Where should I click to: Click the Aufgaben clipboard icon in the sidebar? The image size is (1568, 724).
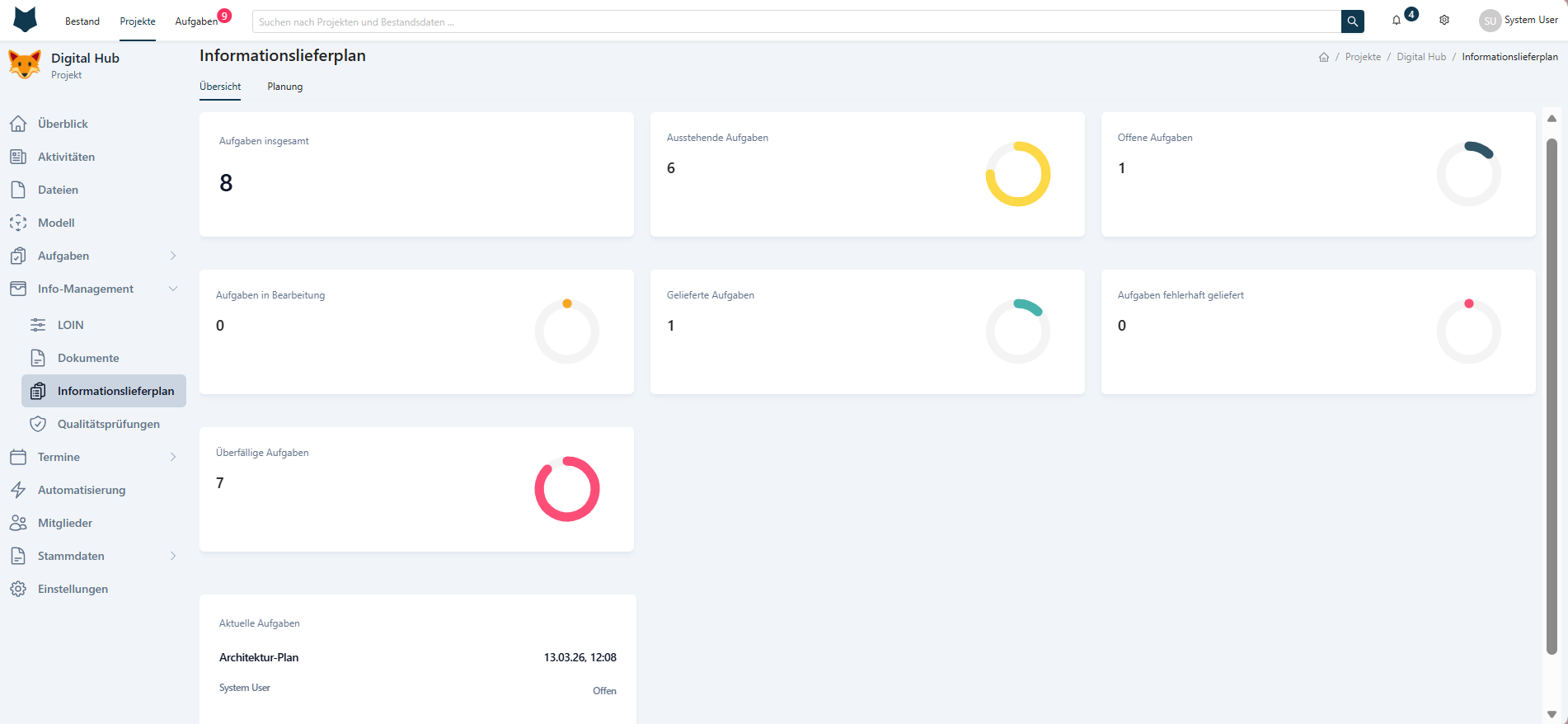click(18, 256)
